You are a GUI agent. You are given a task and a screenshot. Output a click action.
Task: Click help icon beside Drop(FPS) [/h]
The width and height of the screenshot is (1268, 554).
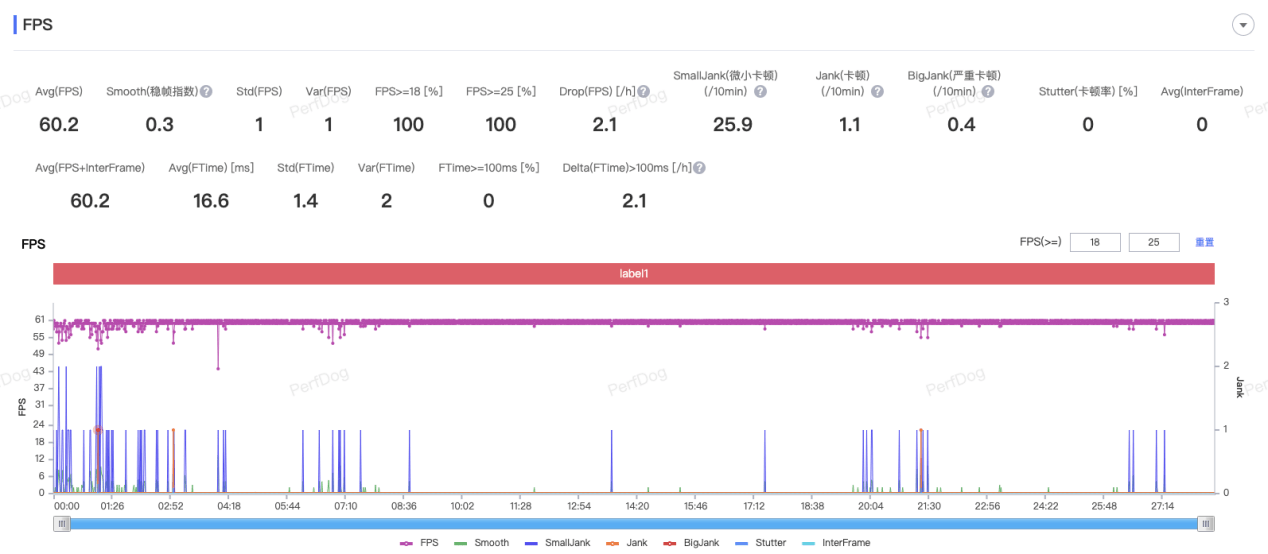(x=644, y=91)
